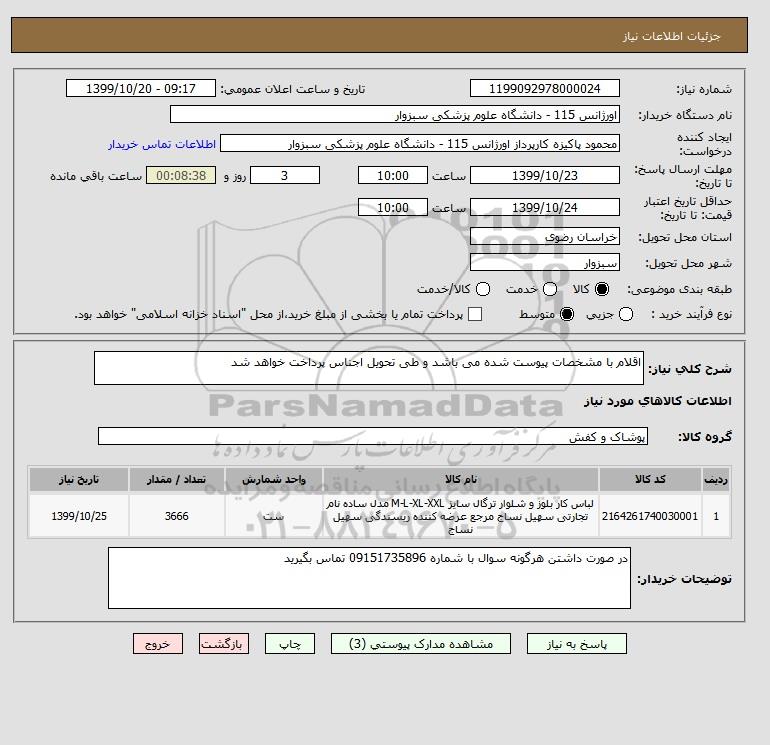Click the response deadline date 1399/10/23
Screen dimensions: 770x745
[545, 175]
